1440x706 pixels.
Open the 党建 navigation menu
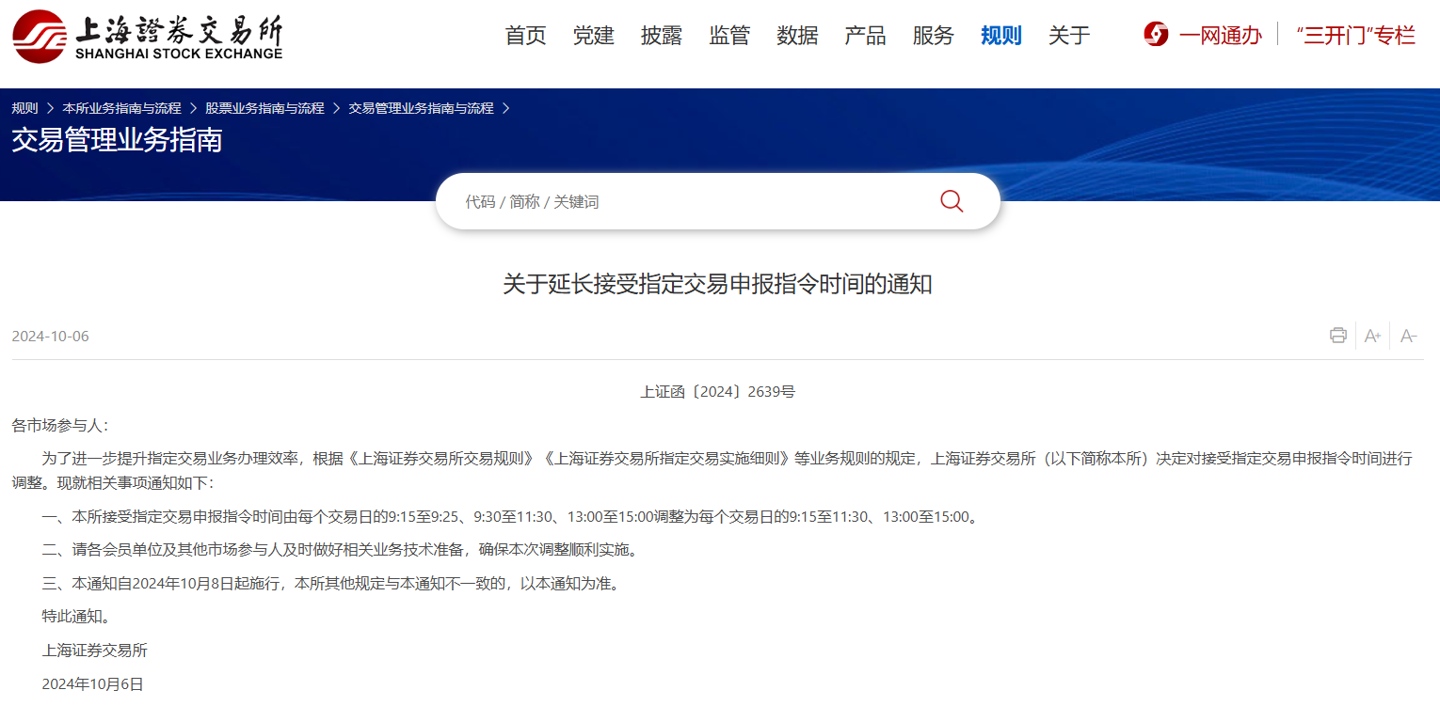coord(594,35)
